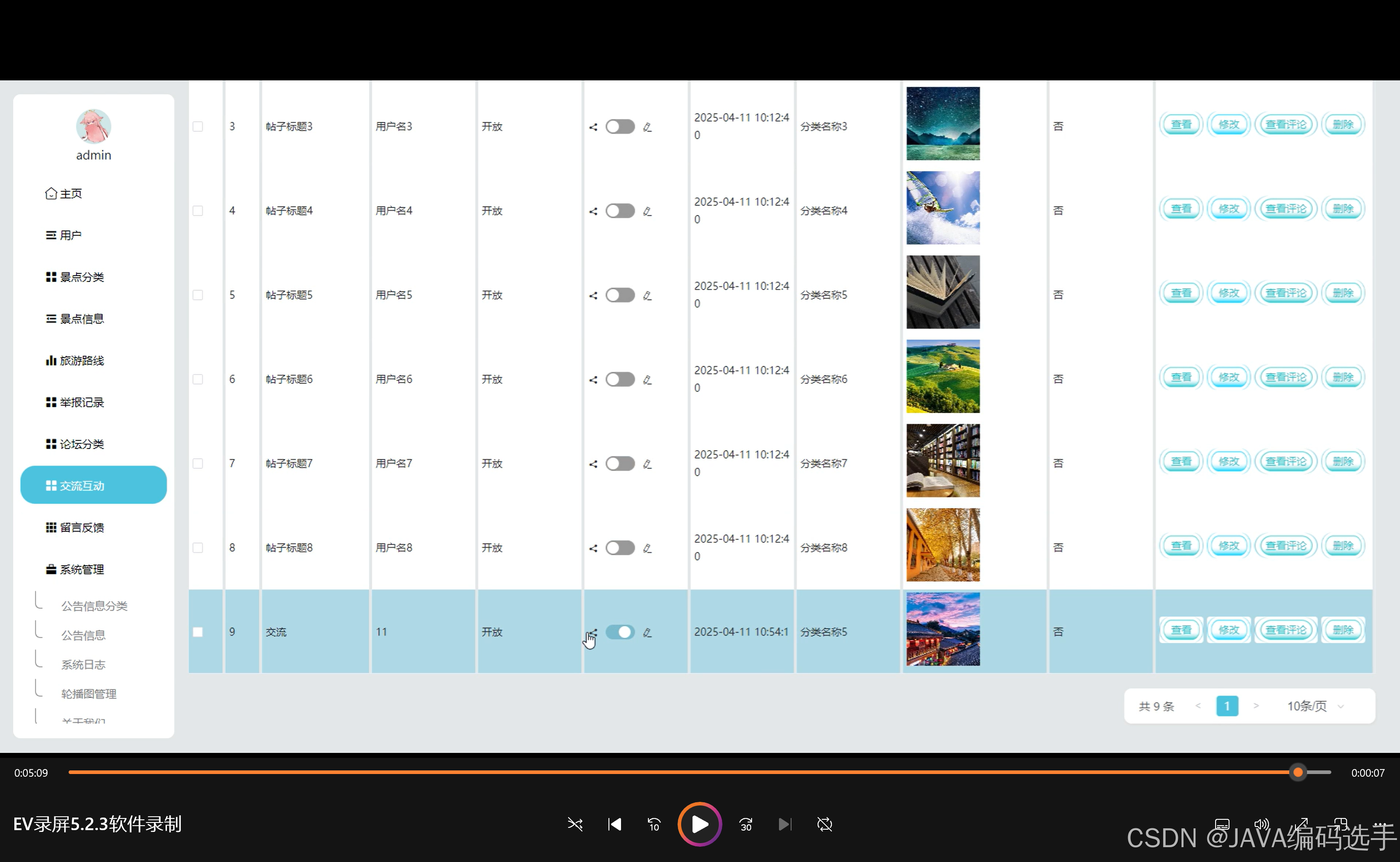Click edit pencil icon in row 5
This screenshot has height=862, width=1400.
pos(647,295)
